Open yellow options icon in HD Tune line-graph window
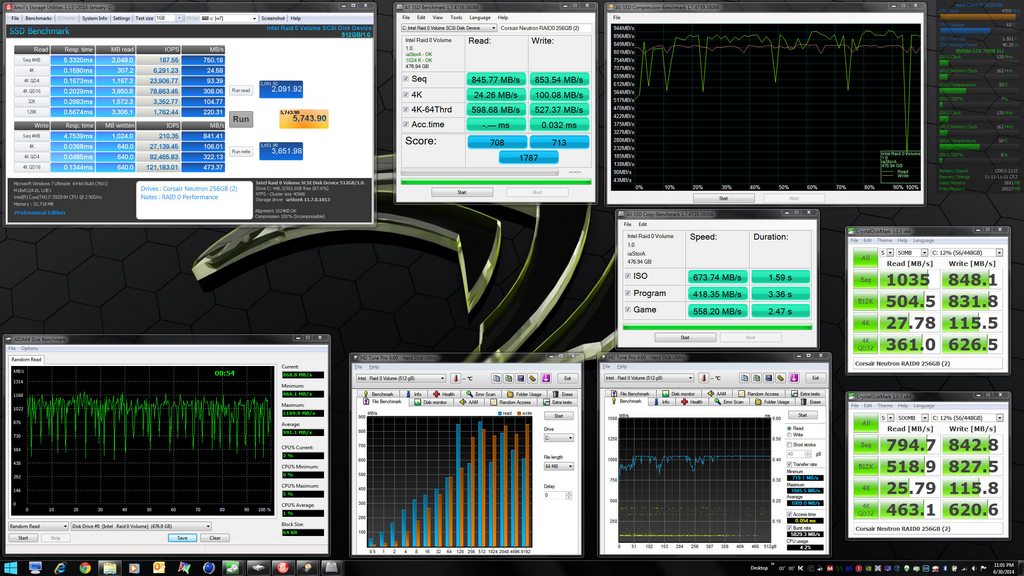The width and height of the screenshot is (1024, 576). click(x=781, y=377)
